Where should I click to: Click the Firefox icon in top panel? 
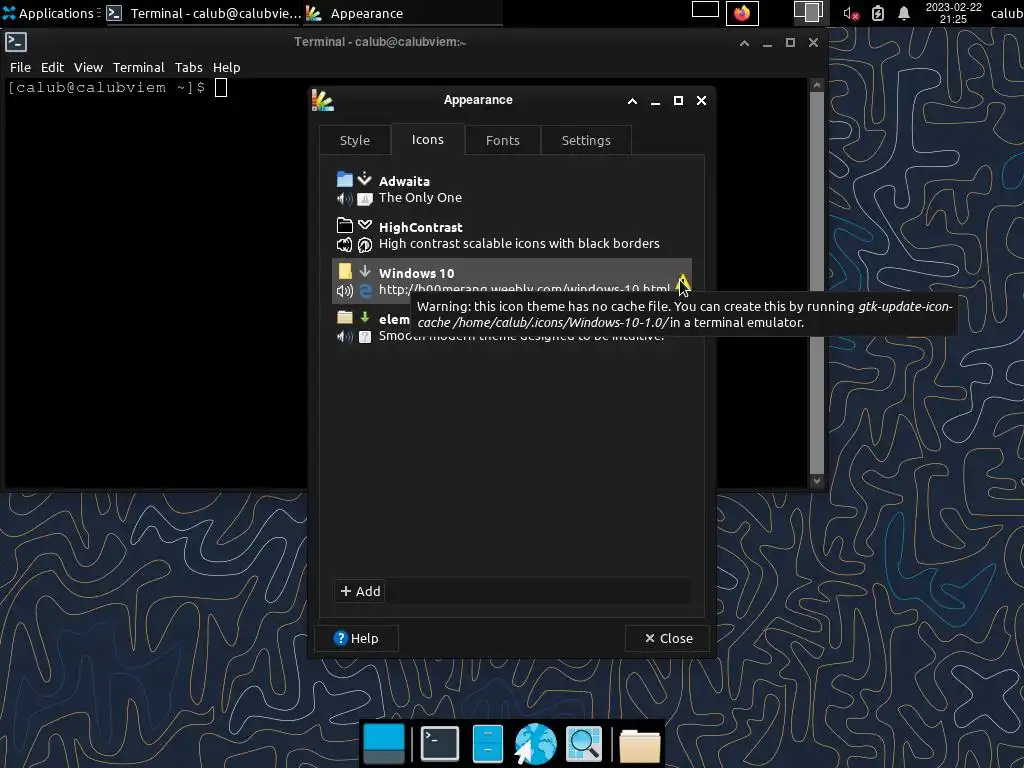[x=742, y=13]
